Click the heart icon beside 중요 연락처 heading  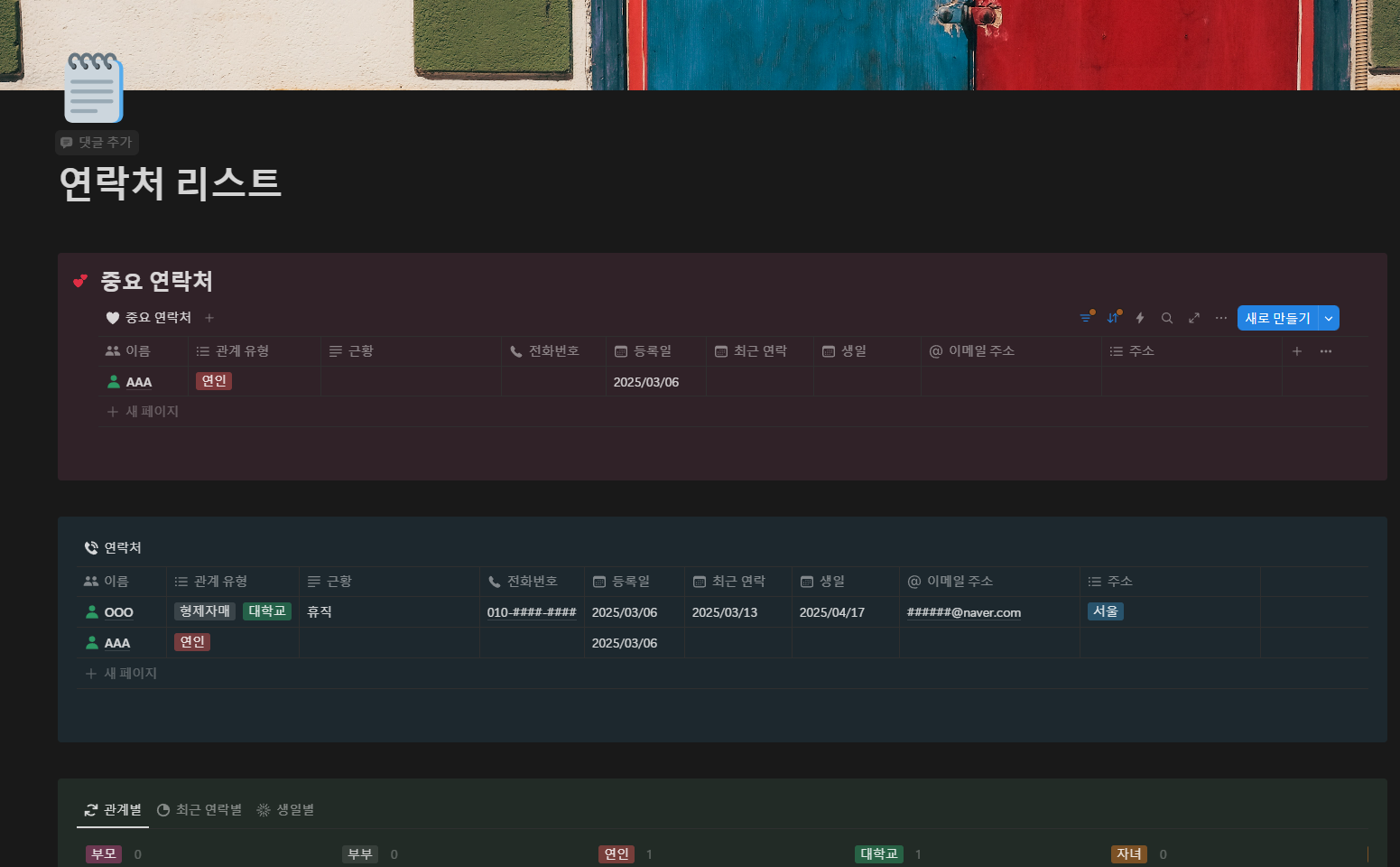click(x=80, y=281)
